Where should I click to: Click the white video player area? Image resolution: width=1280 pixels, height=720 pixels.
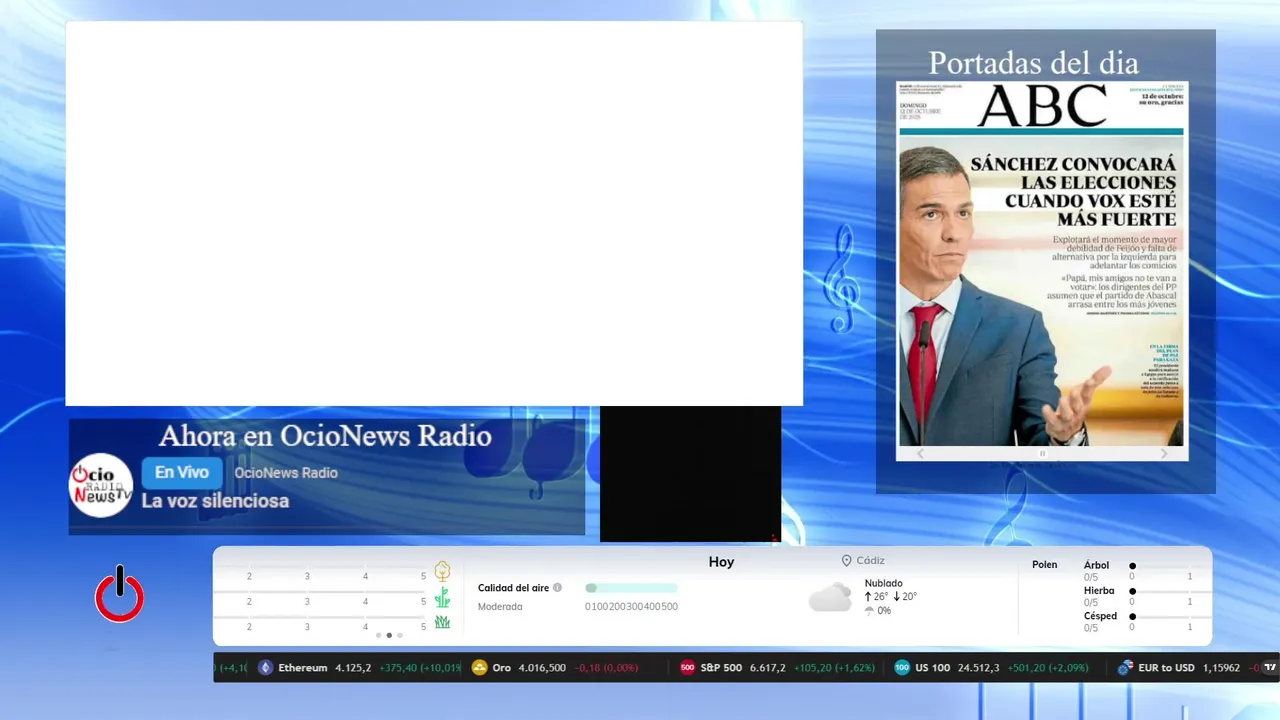pyautogui.click(x=434, y=213)
